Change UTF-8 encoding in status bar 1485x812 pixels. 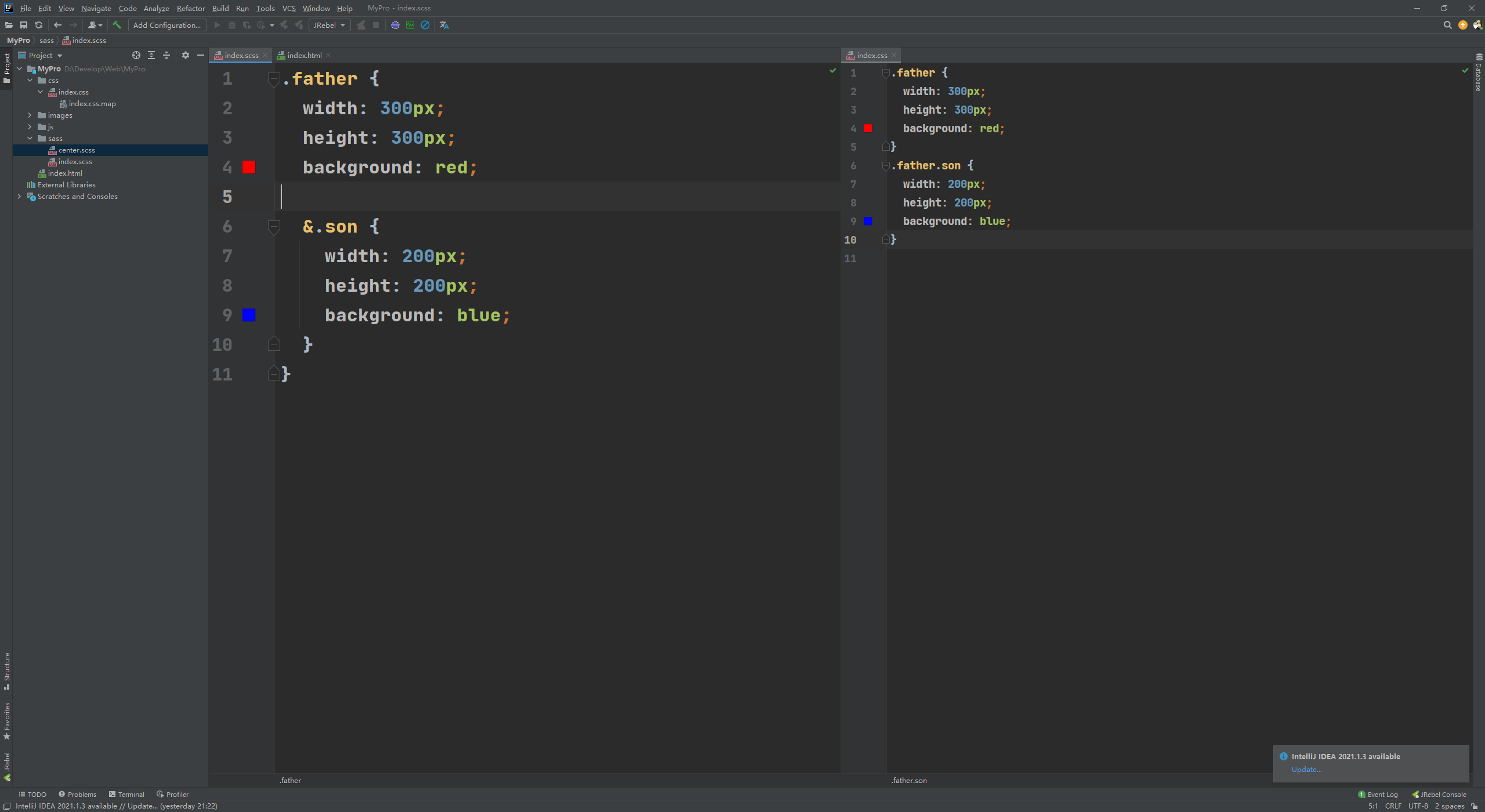tap(1418, 806)
